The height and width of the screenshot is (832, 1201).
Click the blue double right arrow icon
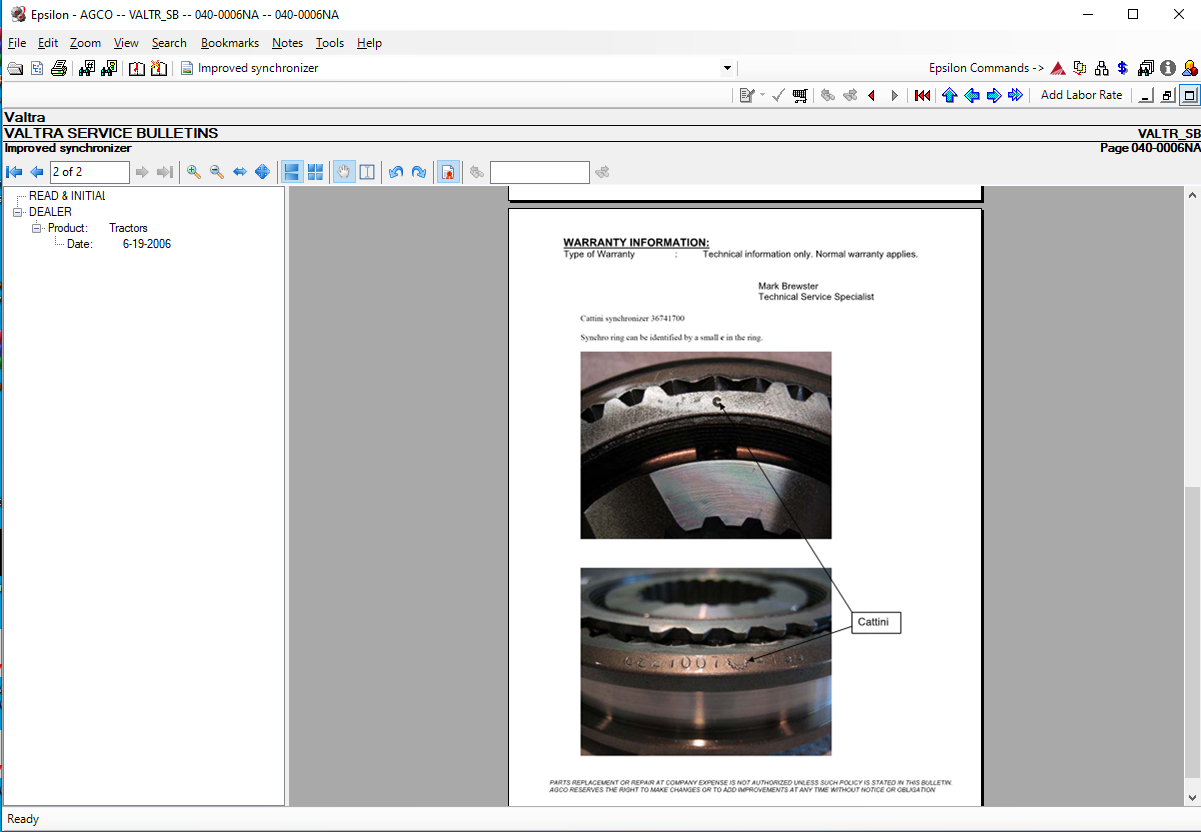tap(1016, 95)
